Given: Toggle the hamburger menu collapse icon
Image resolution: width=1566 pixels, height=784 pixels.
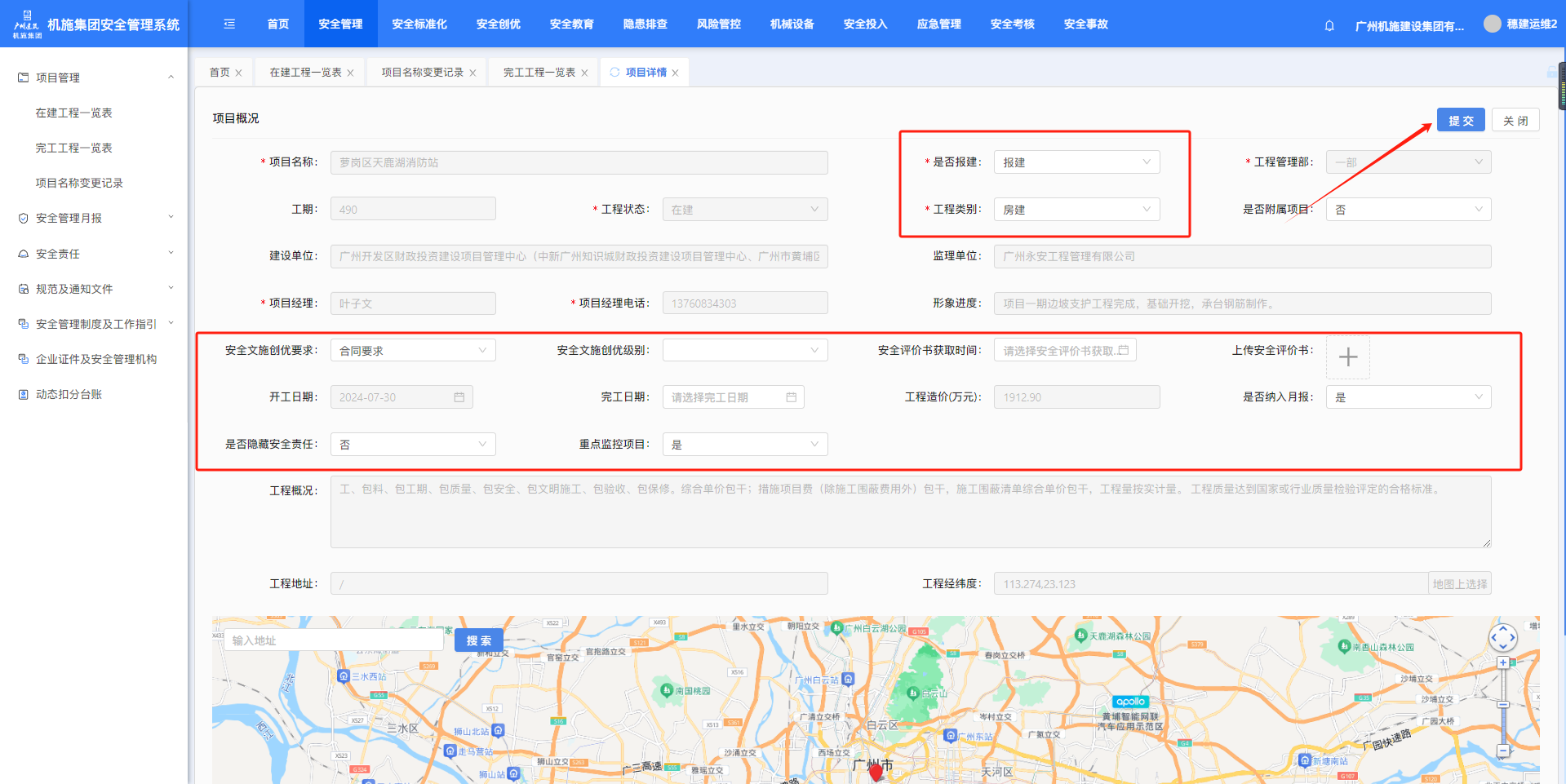Looking at the screenshot, I should 229,24.
